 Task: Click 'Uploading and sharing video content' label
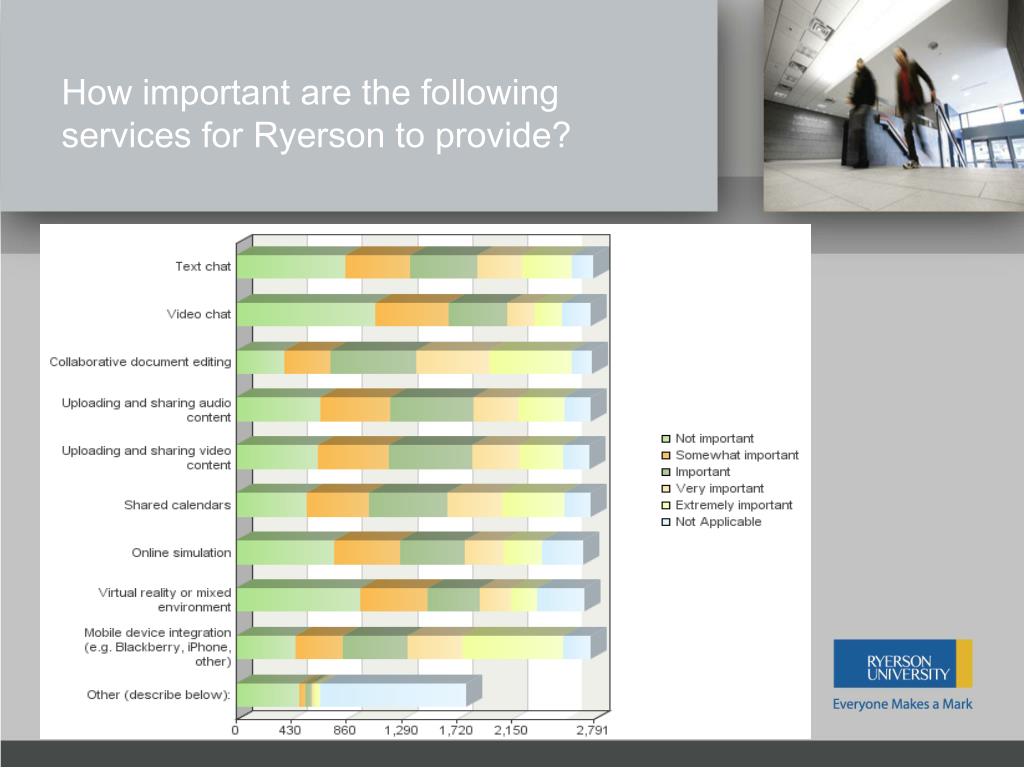click(146, 458)
